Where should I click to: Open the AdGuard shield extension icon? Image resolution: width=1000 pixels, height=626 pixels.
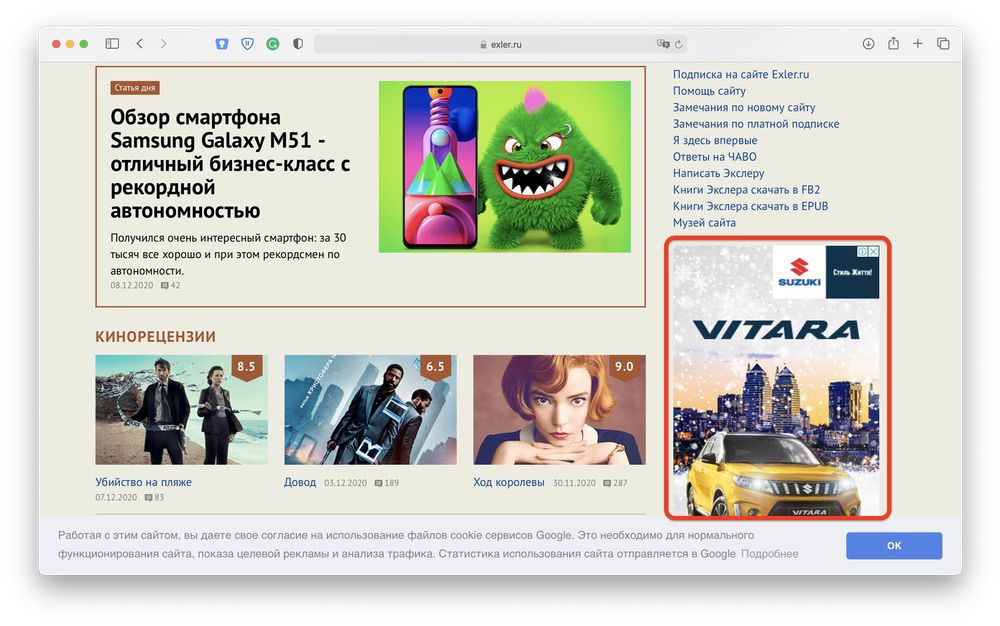pyautogui.click(x=247, y=44)
